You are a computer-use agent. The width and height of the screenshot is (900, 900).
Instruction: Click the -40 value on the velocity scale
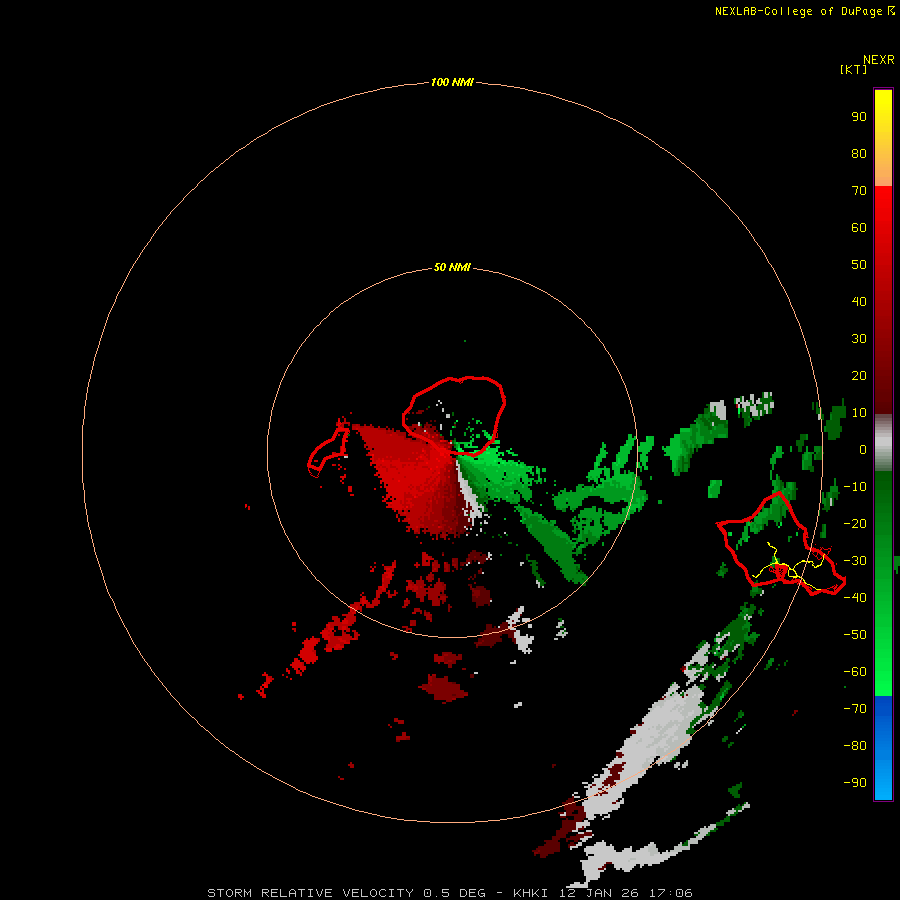click(x=855, y=598)
